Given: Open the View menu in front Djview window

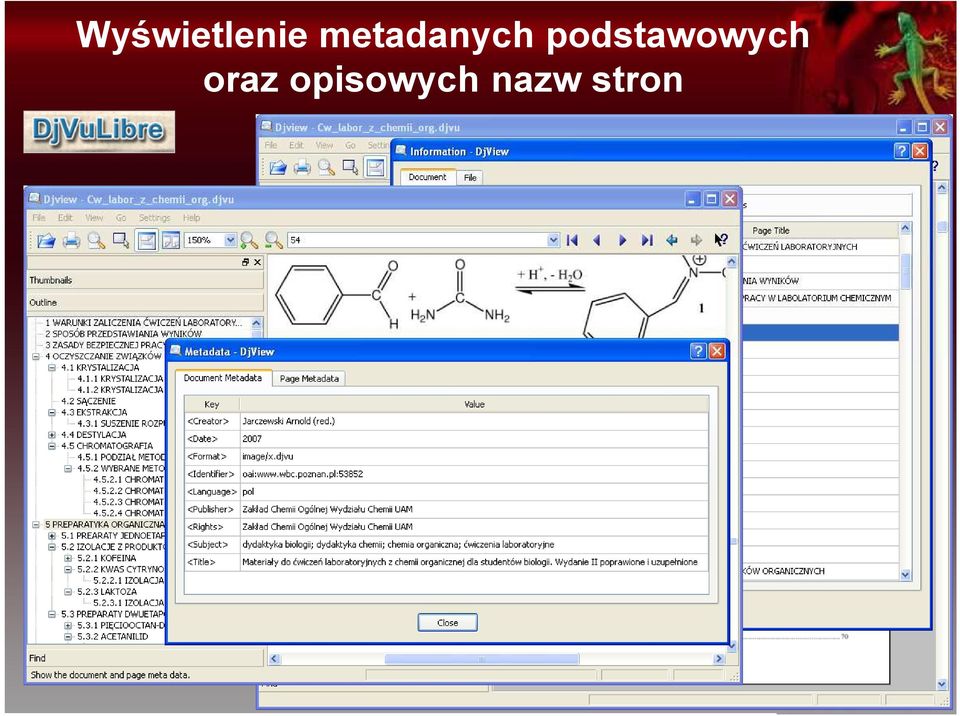Looking at the screenshot, I should pos(94,218).
